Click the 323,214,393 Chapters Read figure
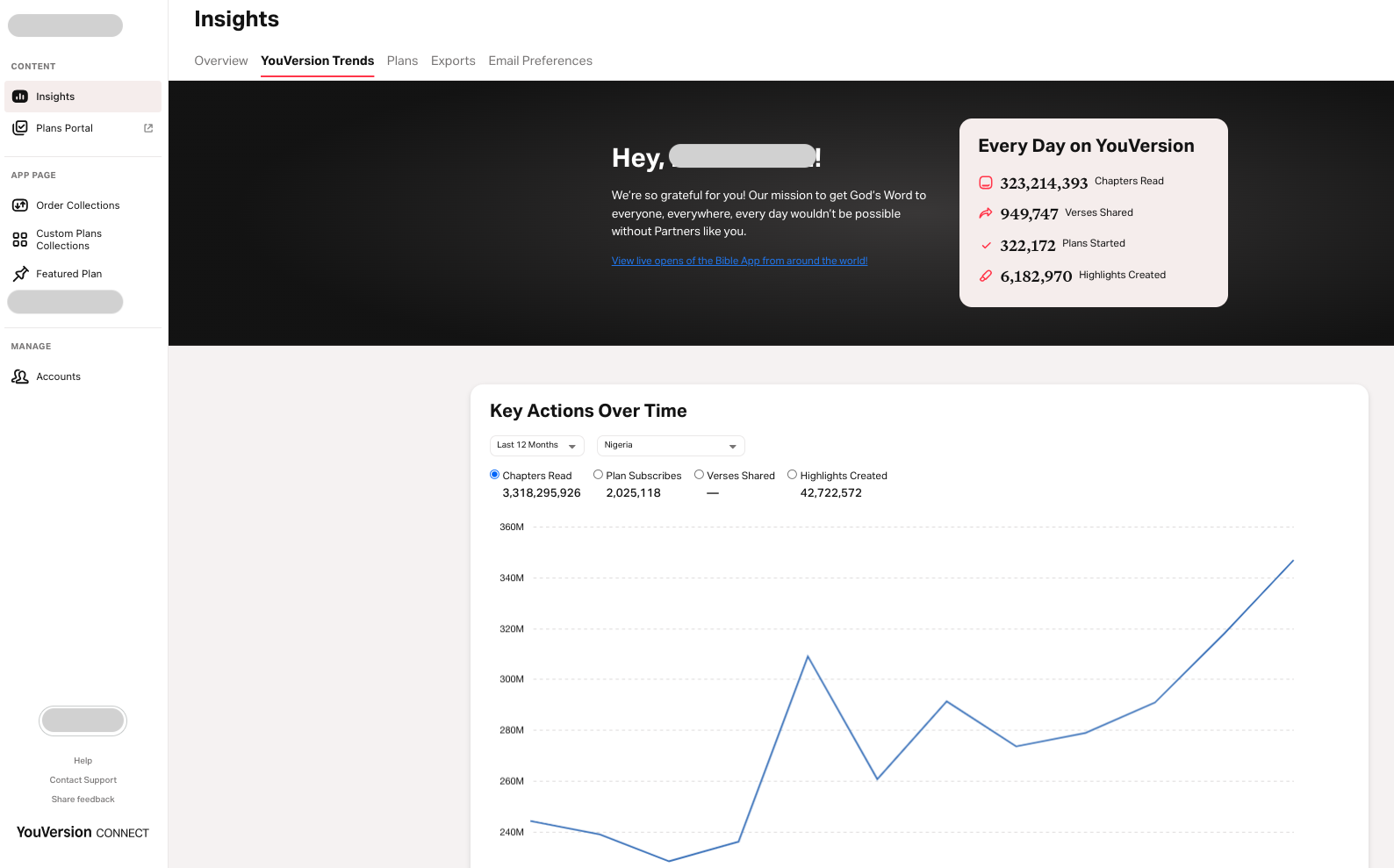 click(x=1044, y=183)
